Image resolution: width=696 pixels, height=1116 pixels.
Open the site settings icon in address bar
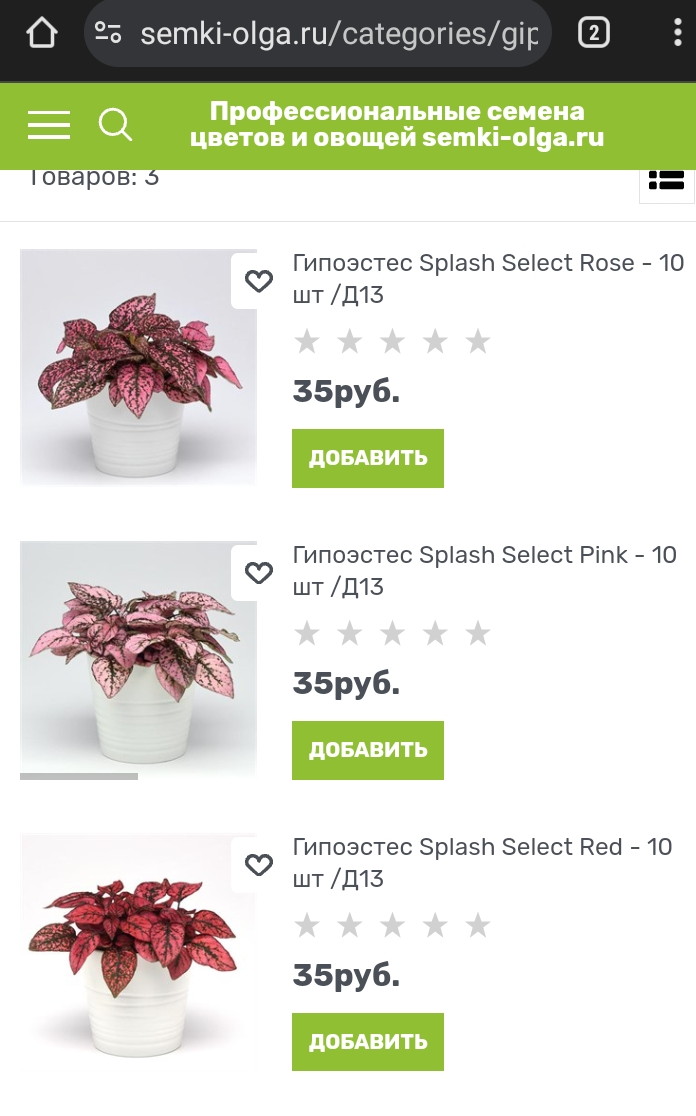pyautogui.click(x=108, y=33)
